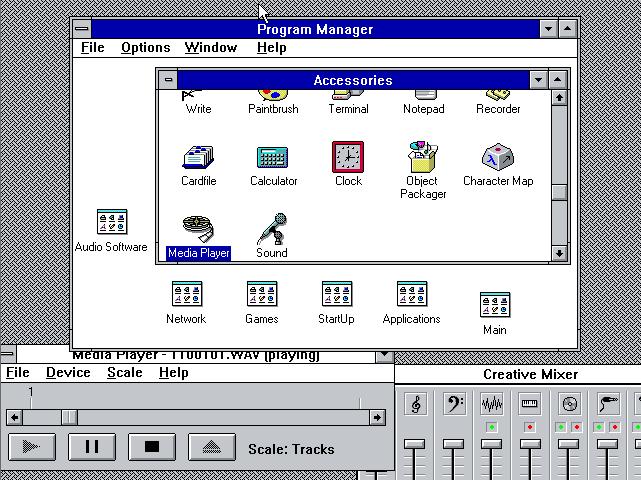Select the Media Player film reel icon
Image resolution: width=641 pixels, height=480 pixels.
tap(198, 229)
